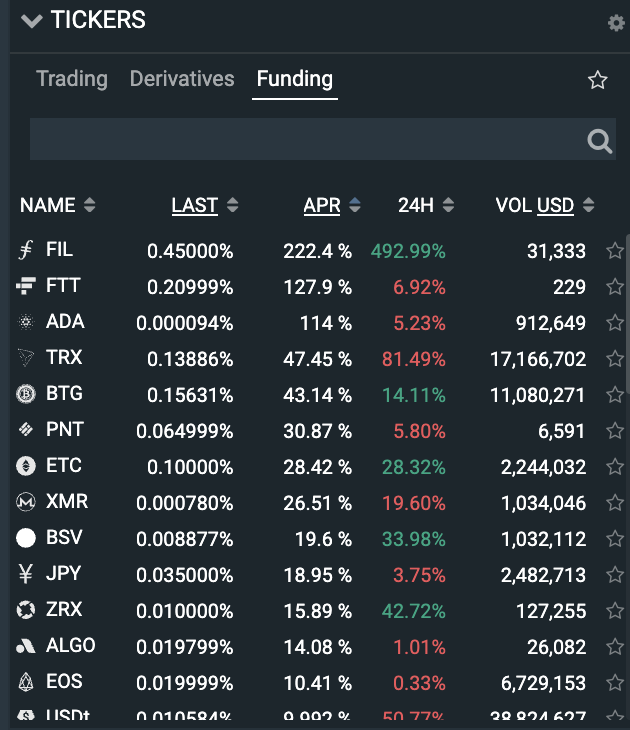Select the PNT ticker name
Viewport: 630px width, 730px height.
point(65,429)
